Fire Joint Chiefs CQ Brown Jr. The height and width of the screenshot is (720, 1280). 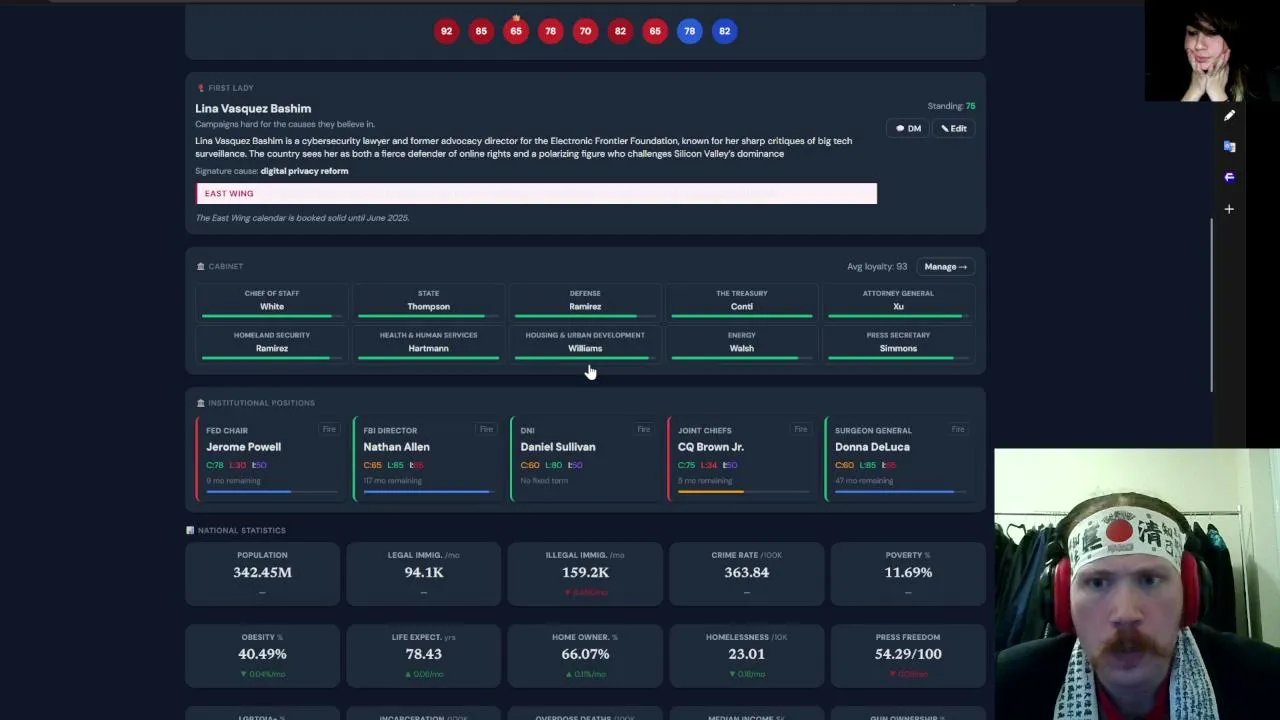point(800,429)
